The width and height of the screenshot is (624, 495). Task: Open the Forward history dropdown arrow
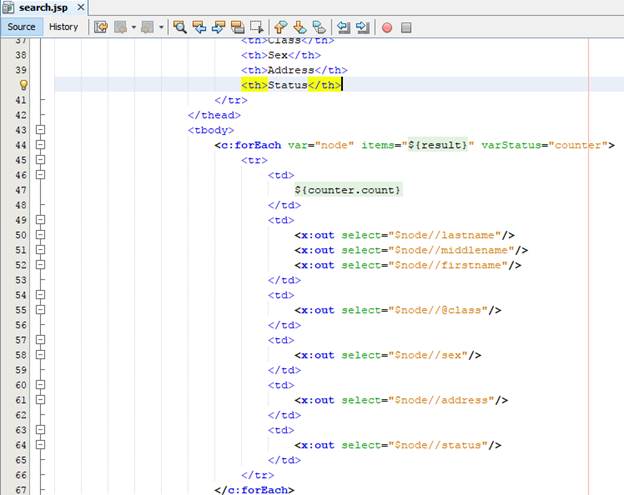point(161,27)
